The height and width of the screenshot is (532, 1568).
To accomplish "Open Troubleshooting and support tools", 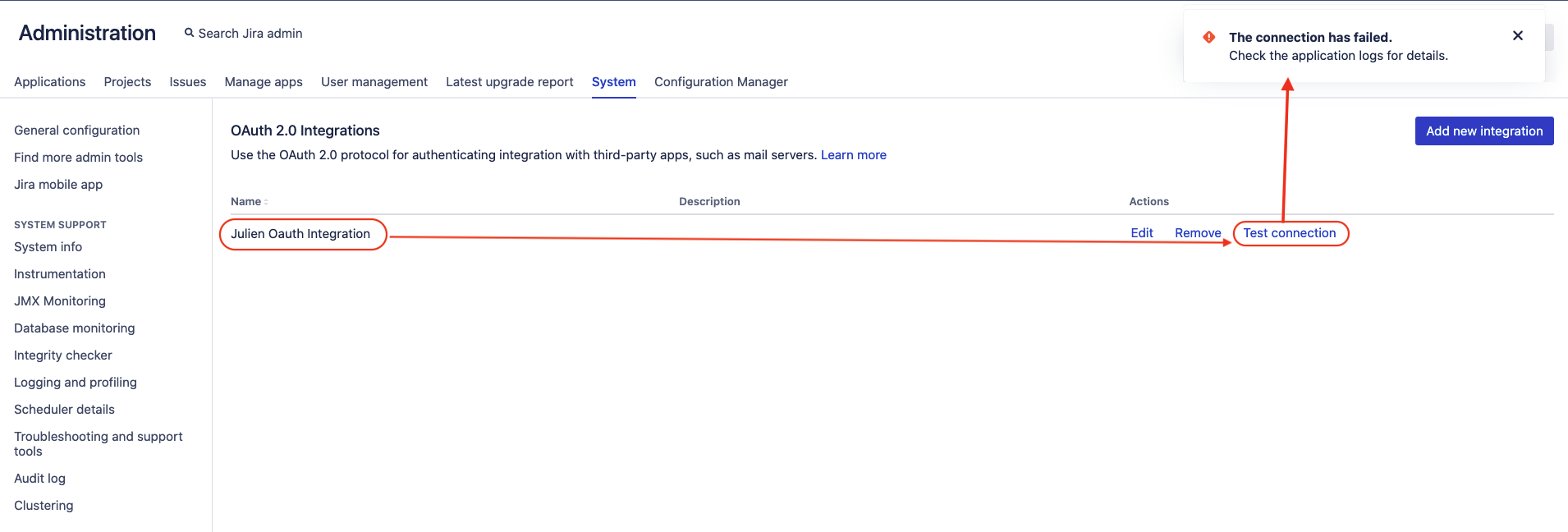I will 99,444.
